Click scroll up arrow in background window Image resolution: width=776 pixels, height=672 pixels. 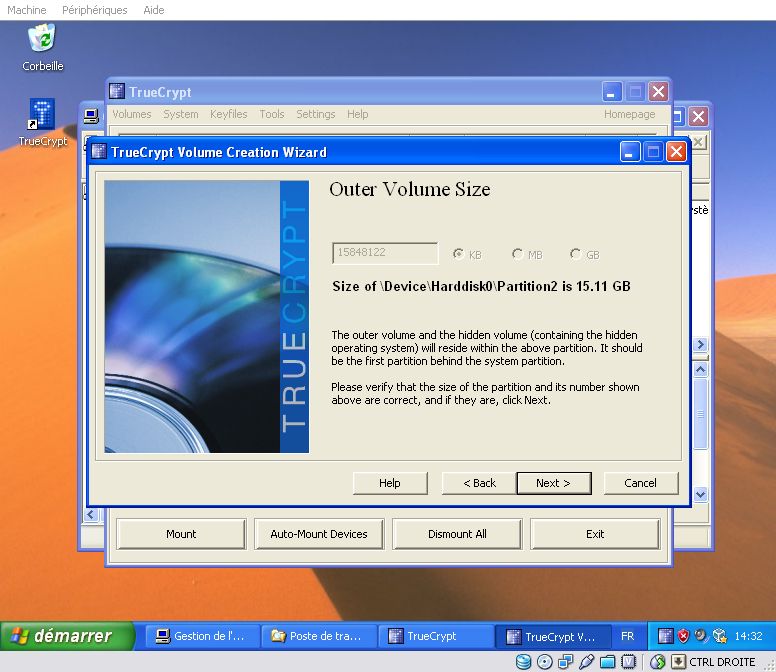coord(700,369)
